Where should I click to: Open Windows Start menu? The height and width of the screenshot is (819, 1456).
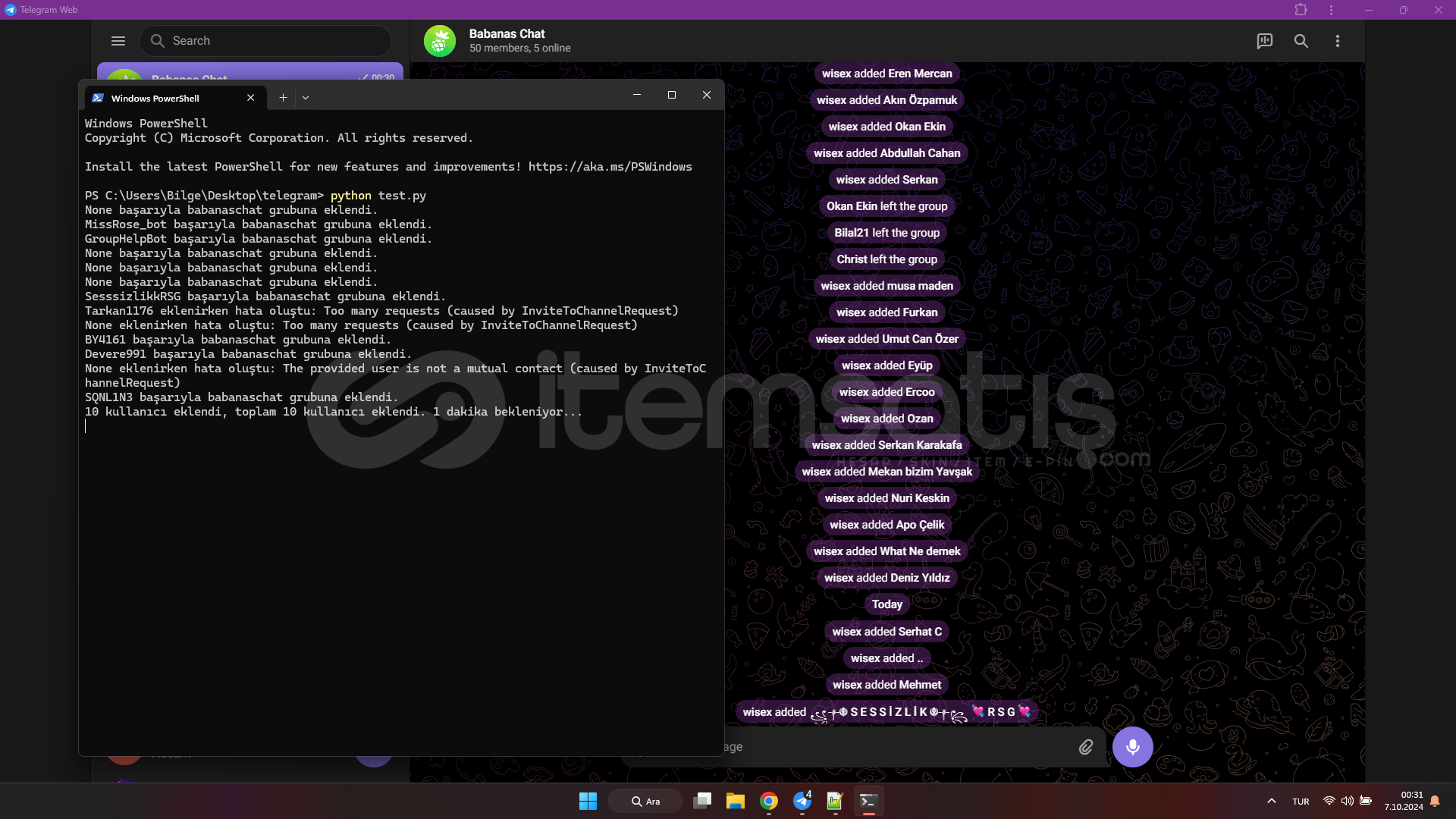[x=588, y=801]
